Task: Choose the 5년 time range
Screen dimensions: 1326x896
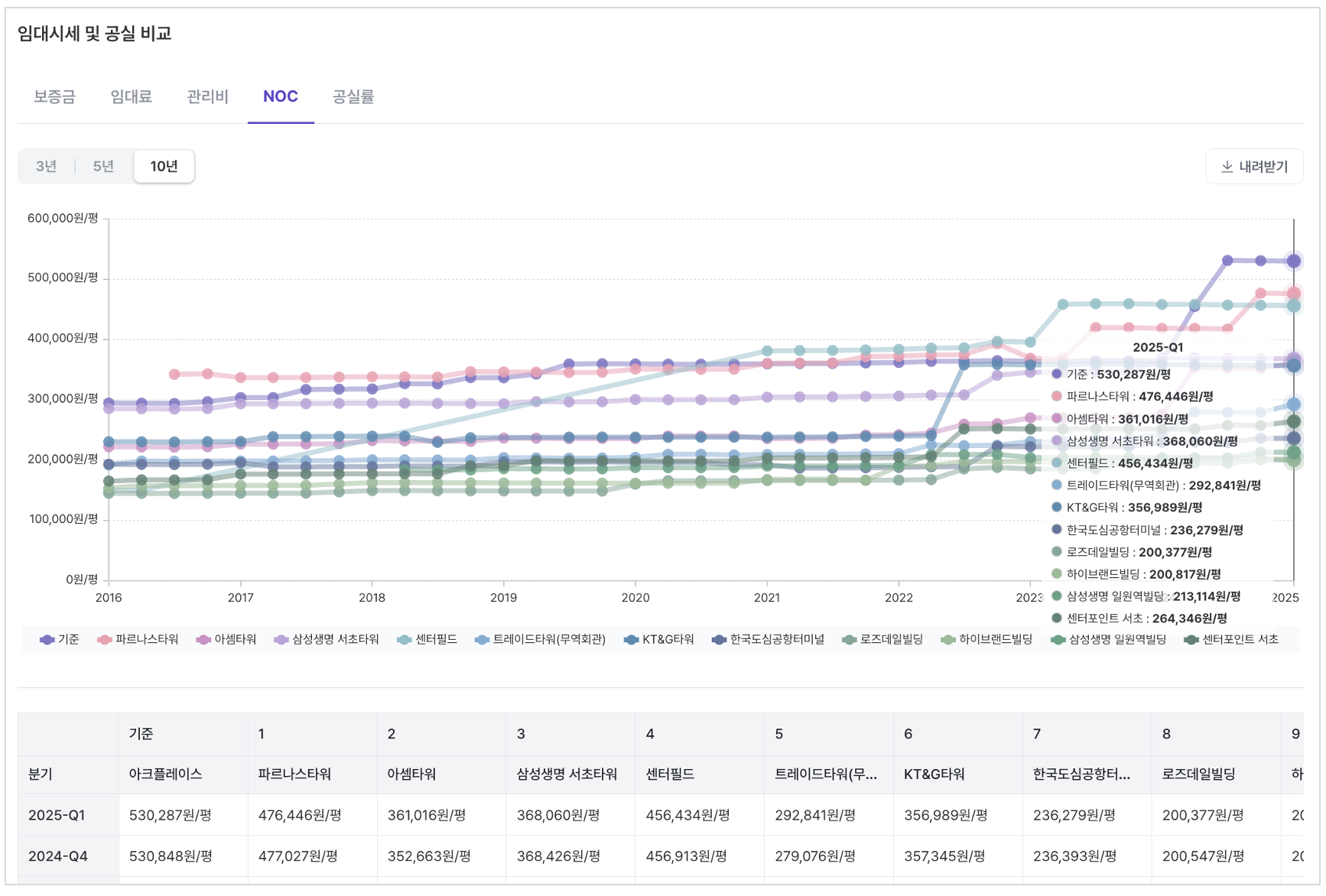Action: point(103,167)
